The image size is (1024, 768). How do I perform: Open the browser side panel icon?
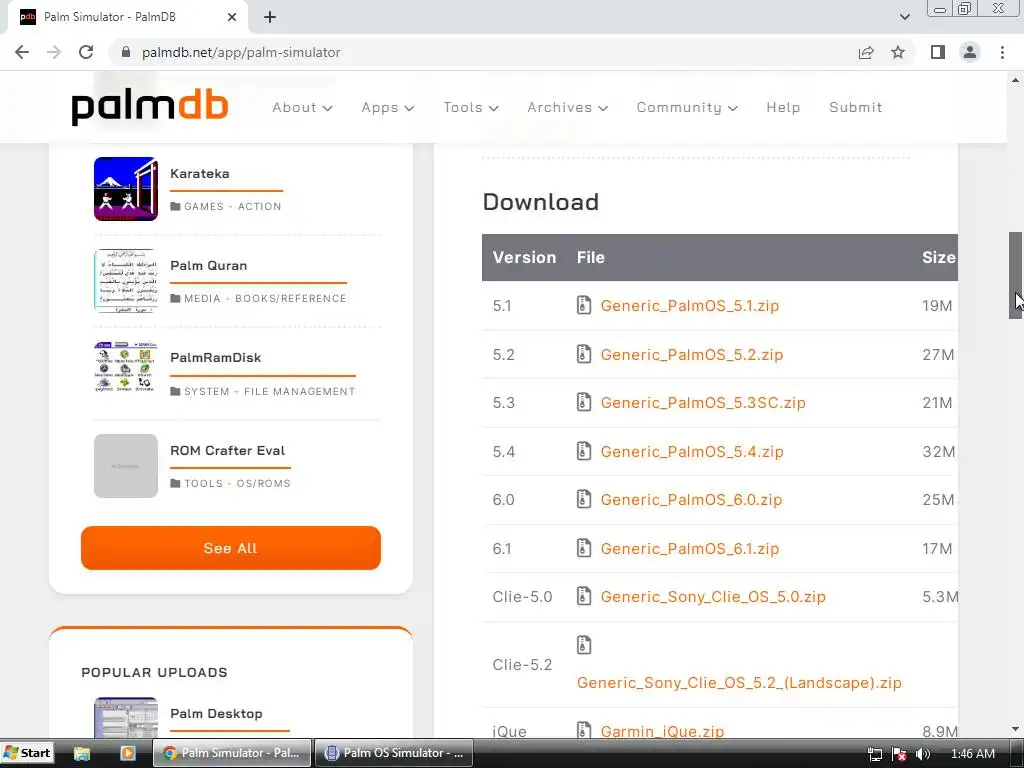click(x=938, y=52)
